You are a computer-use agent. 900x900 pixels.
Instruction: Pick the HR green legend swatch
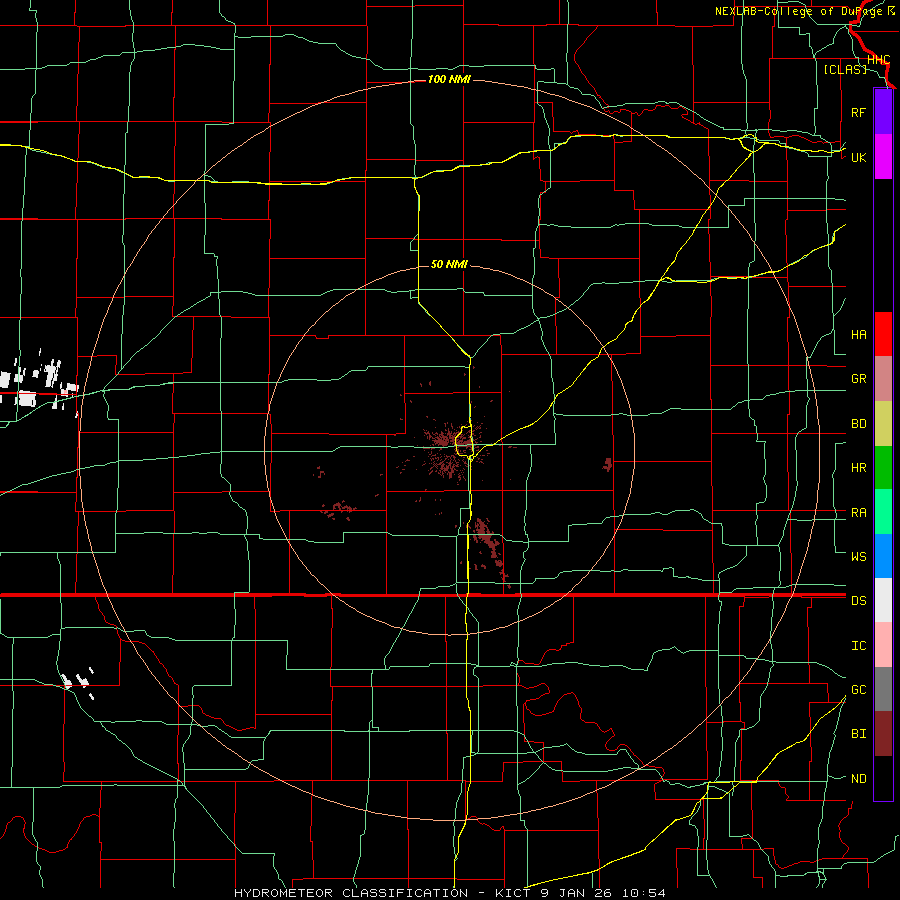click(883, 468)
